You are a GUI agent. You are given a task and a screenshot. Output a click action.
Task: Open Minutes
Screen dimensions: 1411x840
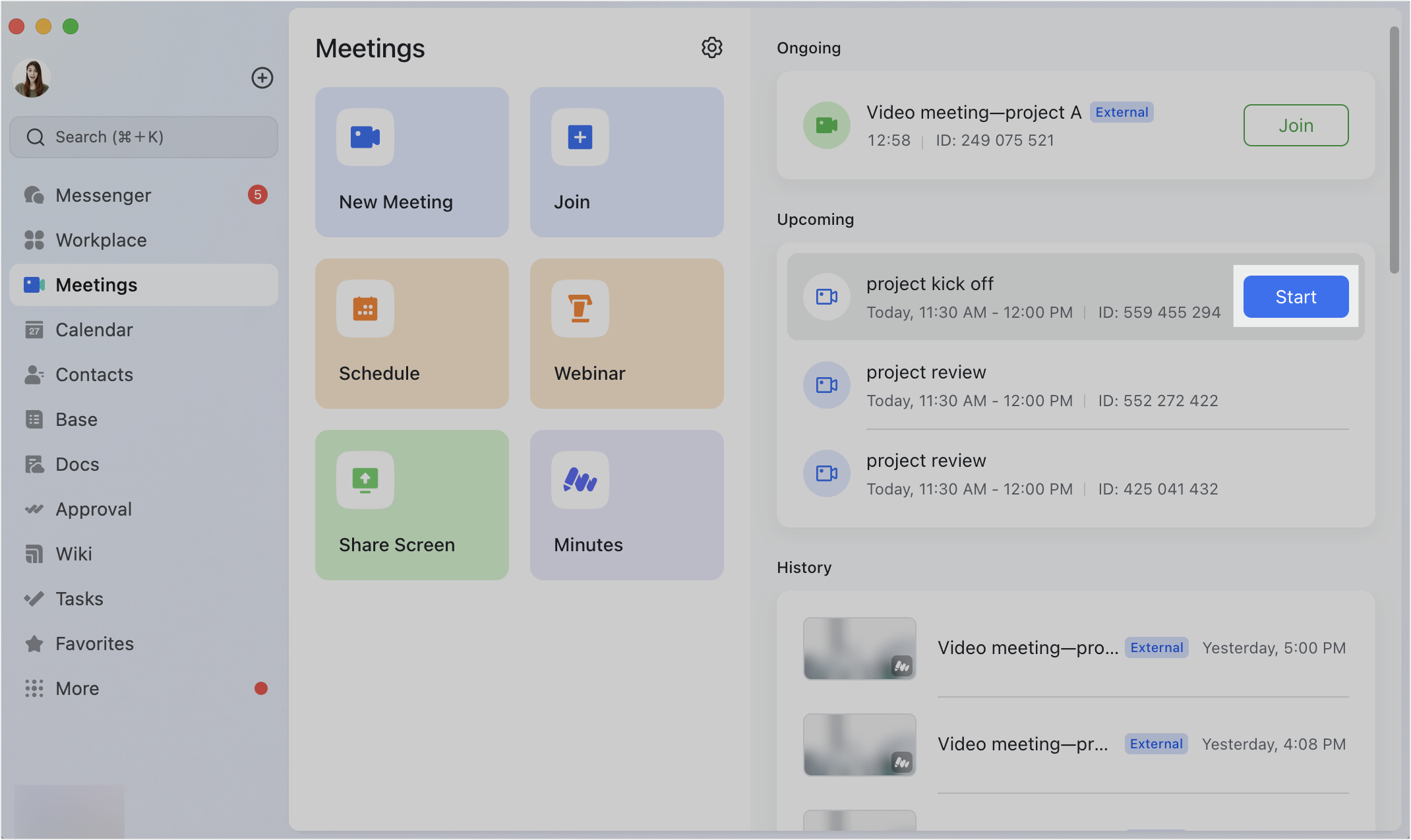tap(626, 504)
